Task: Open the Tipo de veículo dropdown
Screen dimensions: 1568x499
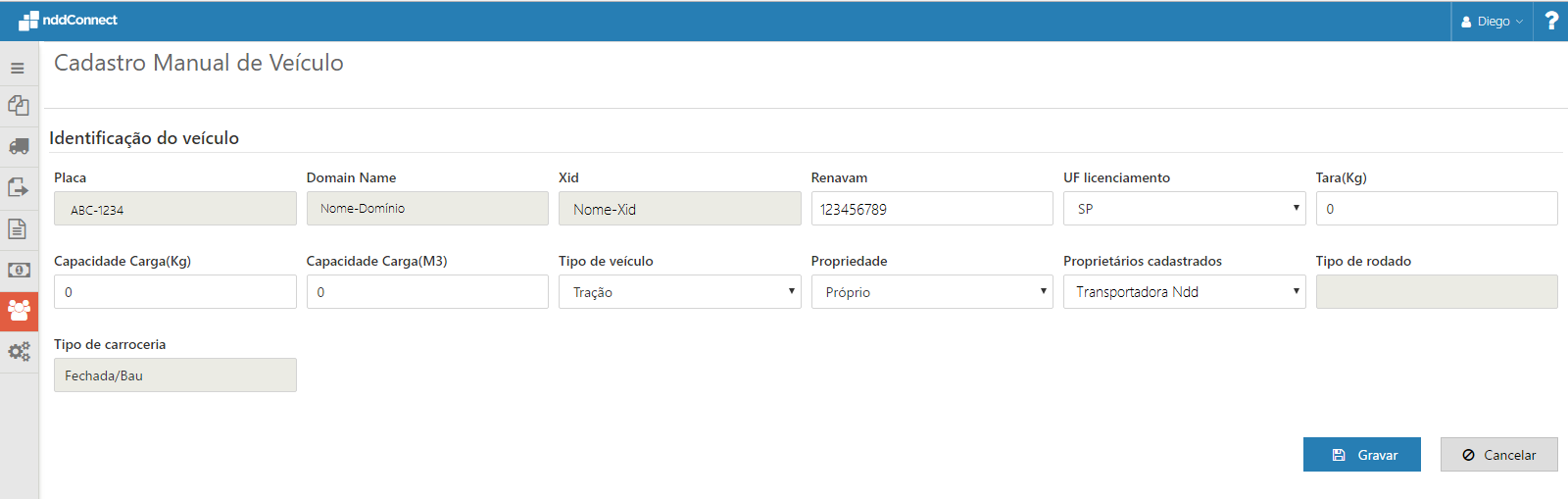Action: point(679,292)
